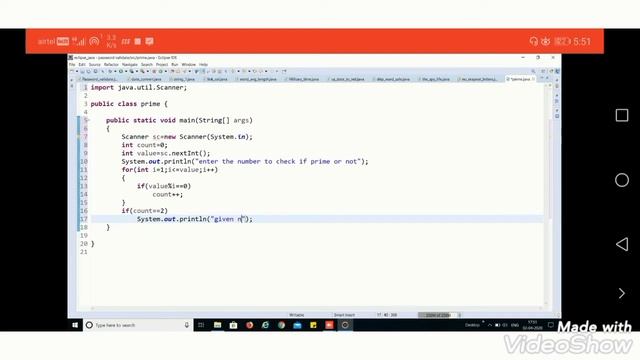Click the 'int count=0;' code line
The height and width of the screenshot is (360, 640).
coord(144,145)
